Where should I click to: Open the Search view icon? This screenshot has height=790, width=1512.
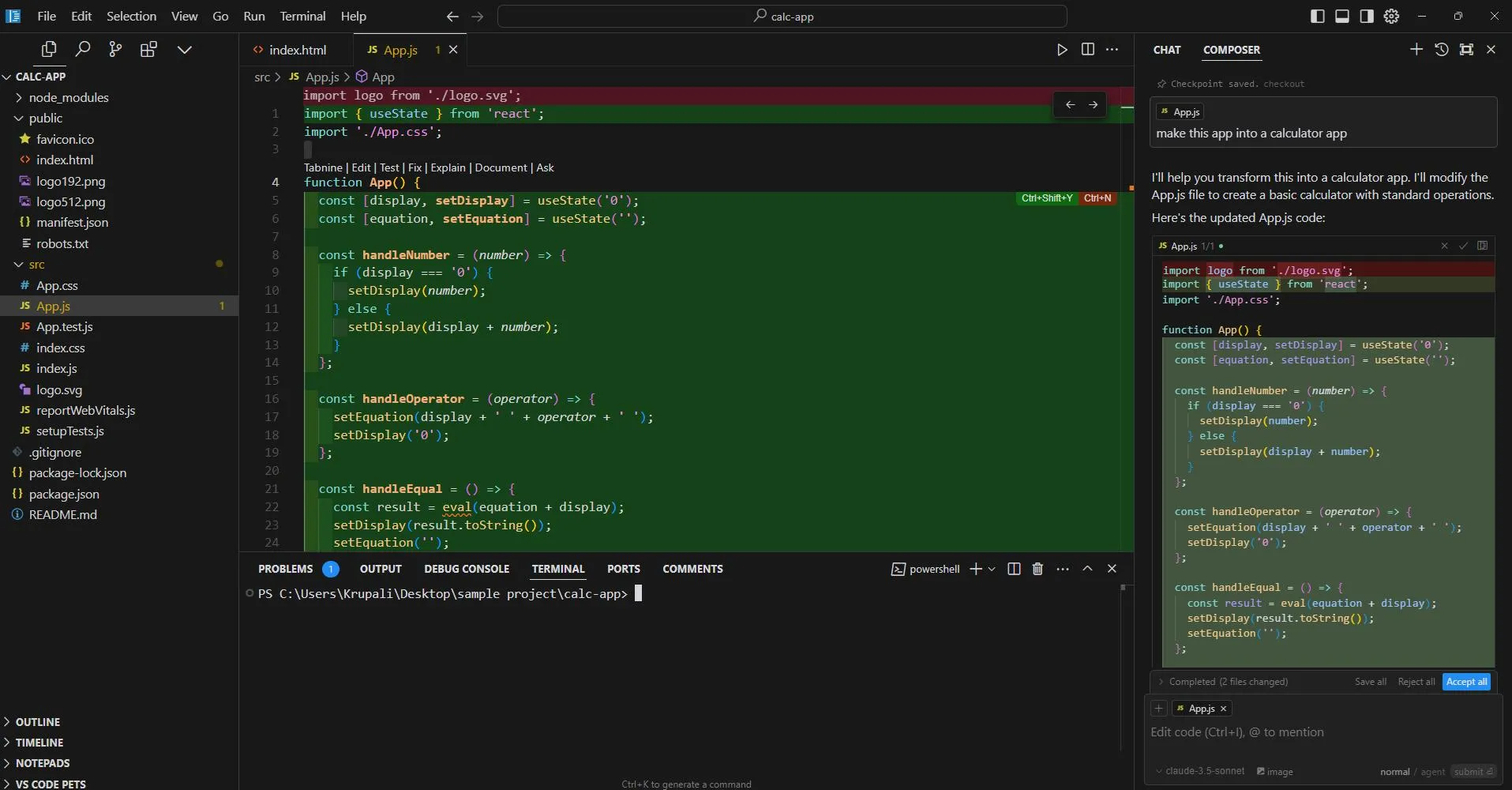(x=82, y=50)
